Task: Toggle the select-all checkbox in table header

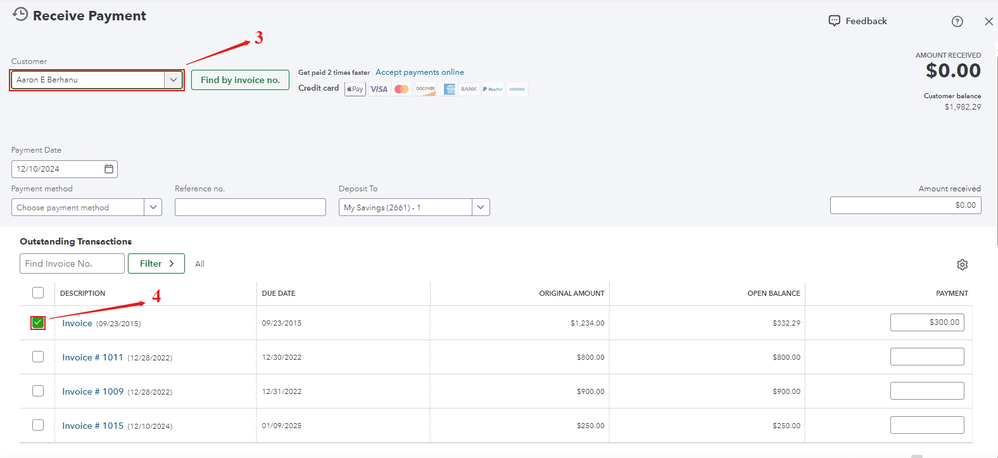Action: point(38,293)
